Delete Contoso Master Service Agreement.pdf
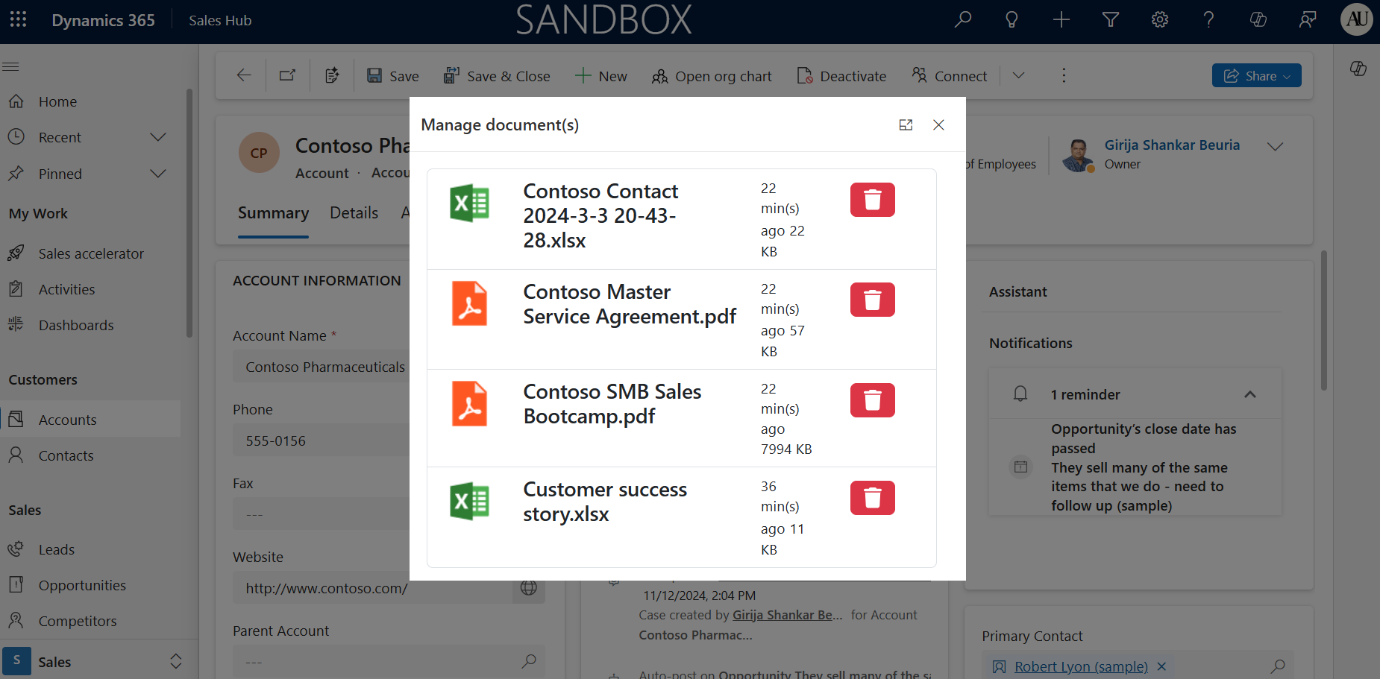The image size is (1380, 679). pyautogui.click(x=872, y=300)
